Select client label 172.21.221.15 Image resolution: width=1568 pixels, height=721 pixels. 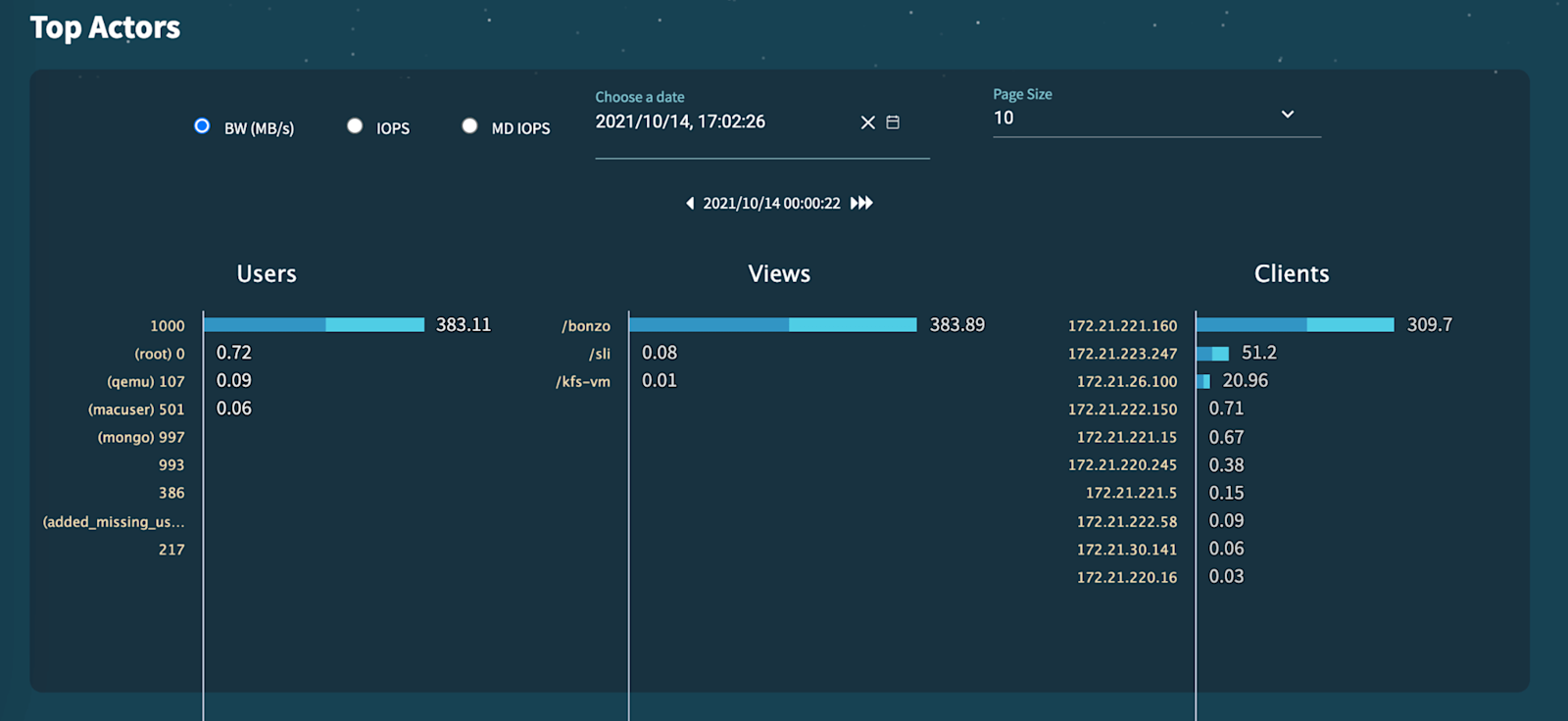click(1127, 437)
